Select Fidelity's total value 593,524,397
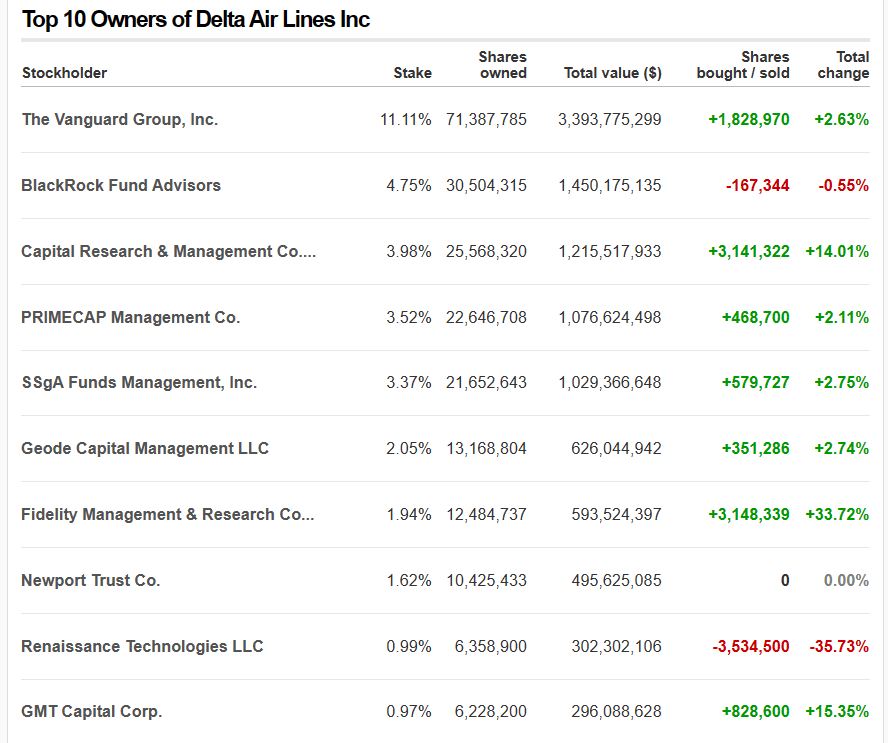 (x=616, y=514)
